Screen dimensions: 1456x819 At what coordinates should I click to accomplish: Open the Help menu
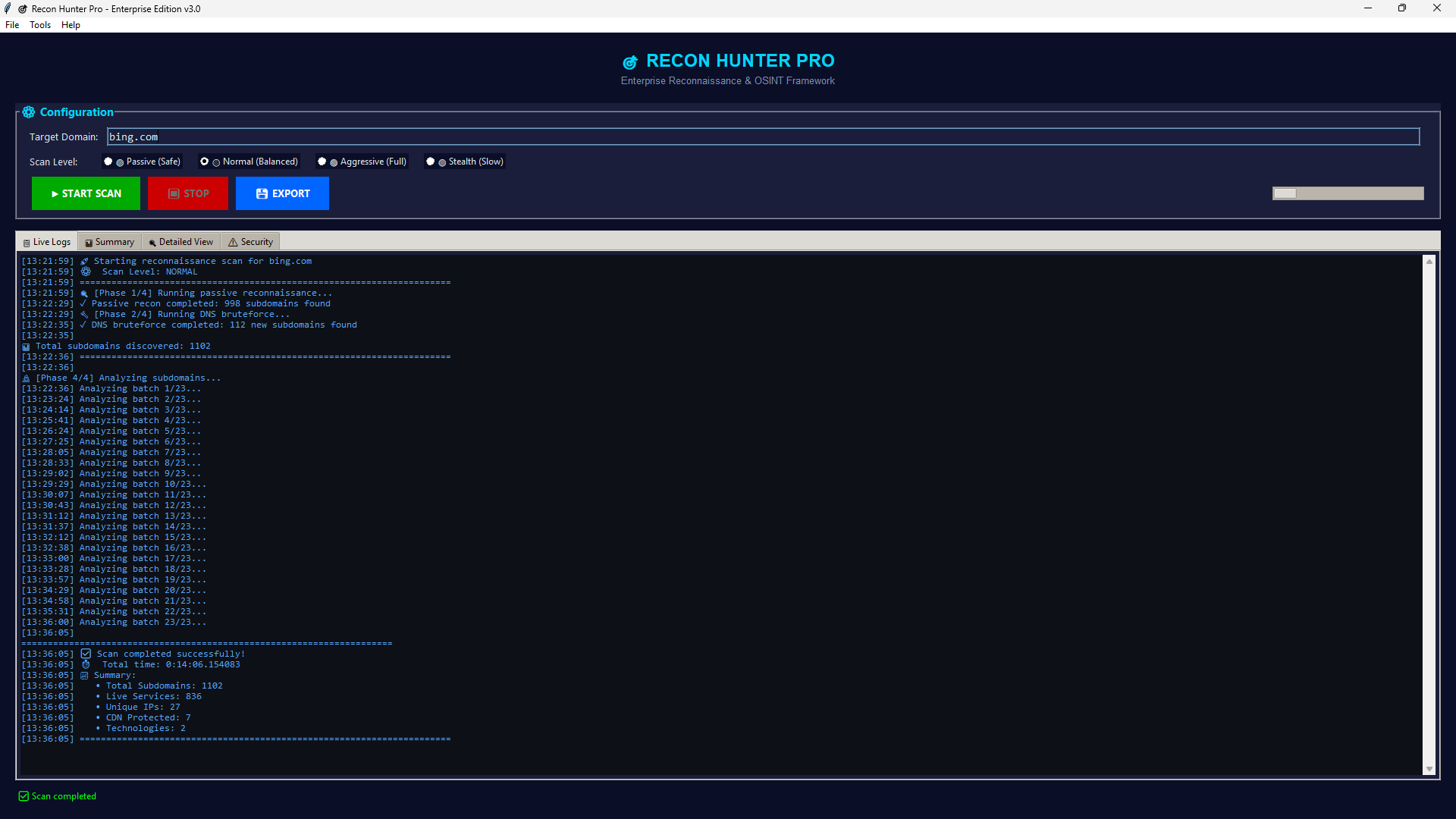coord(71,25)
